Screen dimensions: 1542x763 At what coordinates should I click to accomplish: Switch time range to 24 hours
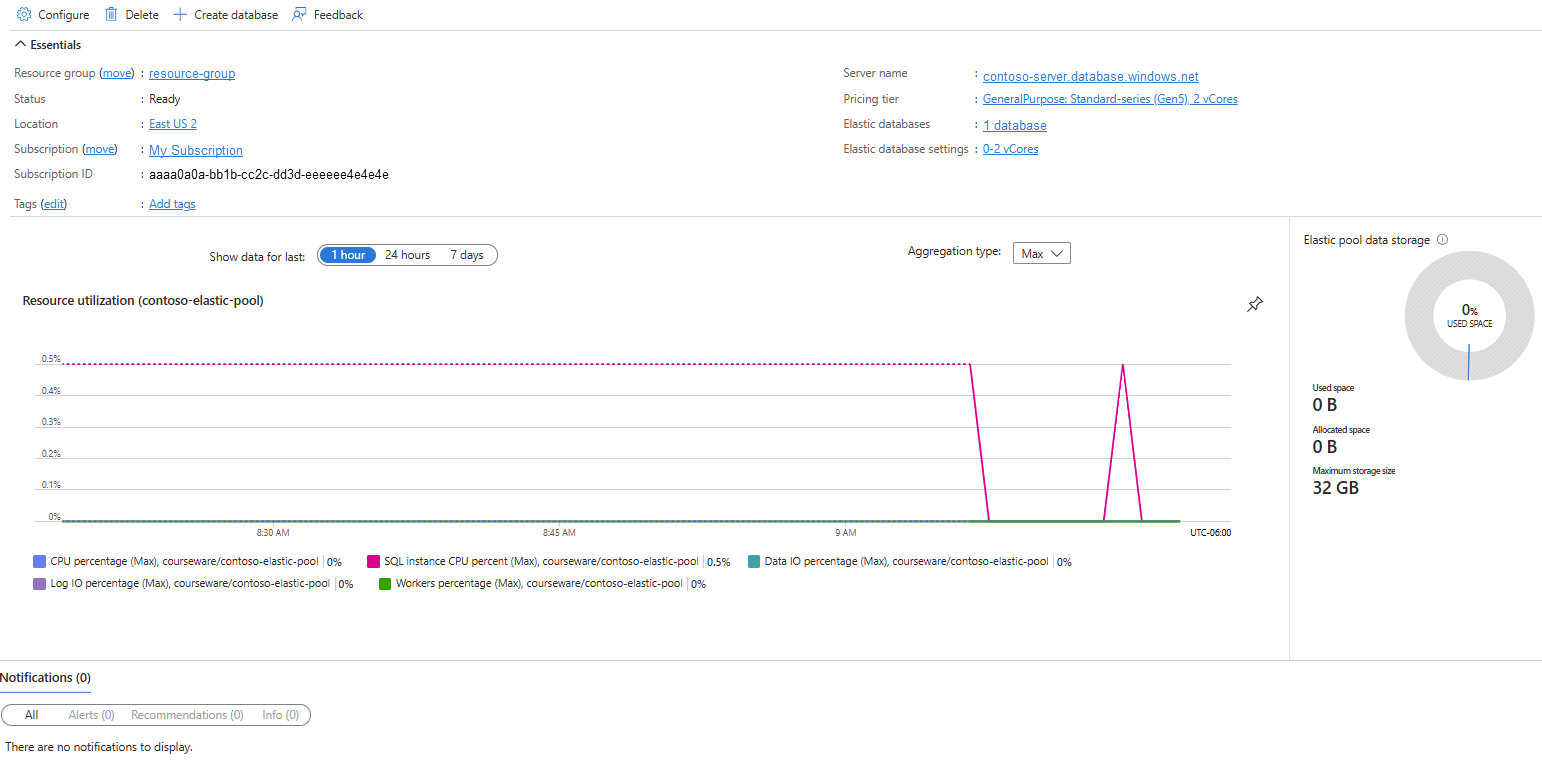tap(407, 255)
